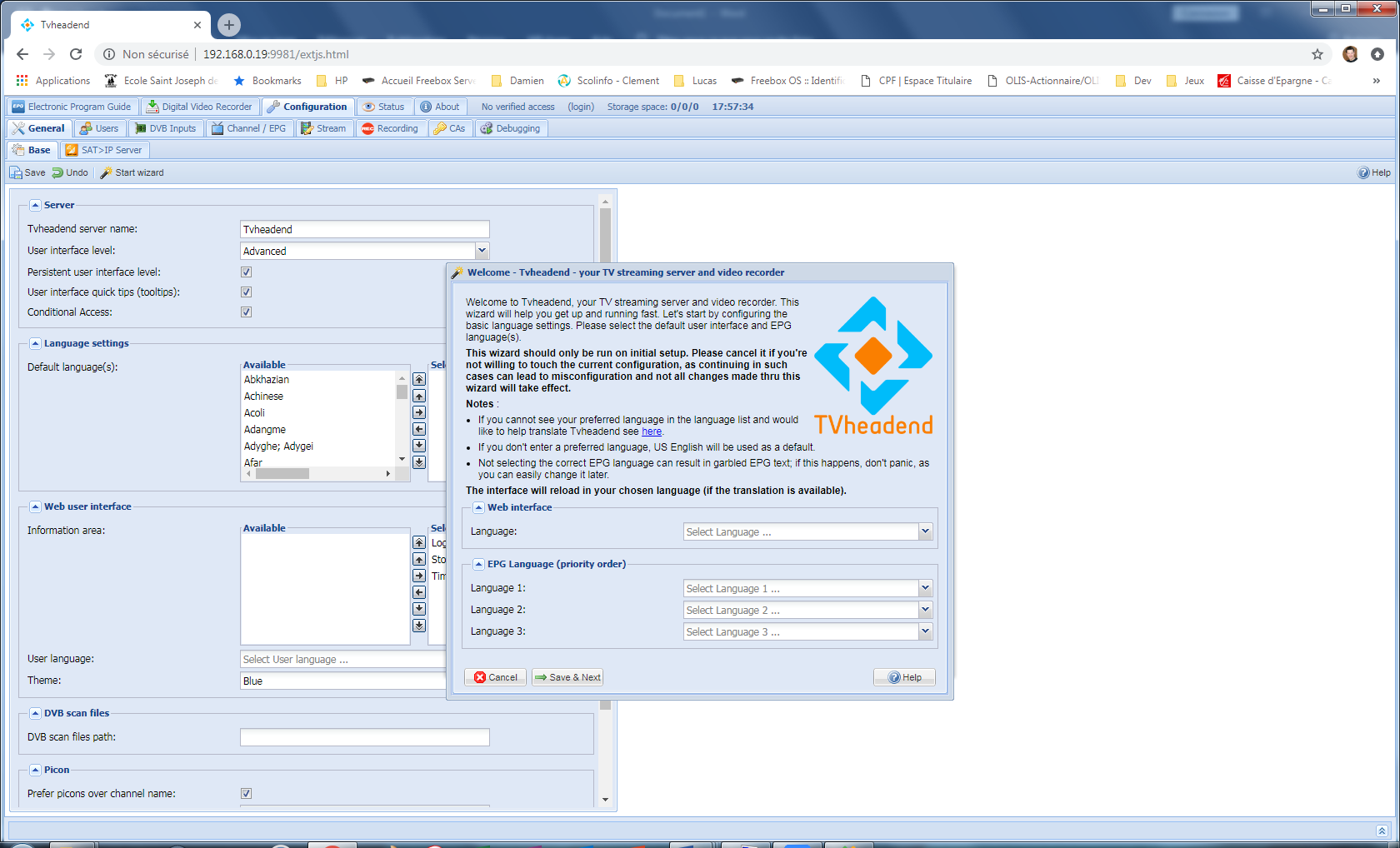Open the Recording tab
This screenshot has width=1400, height=848.
point(390,128)
